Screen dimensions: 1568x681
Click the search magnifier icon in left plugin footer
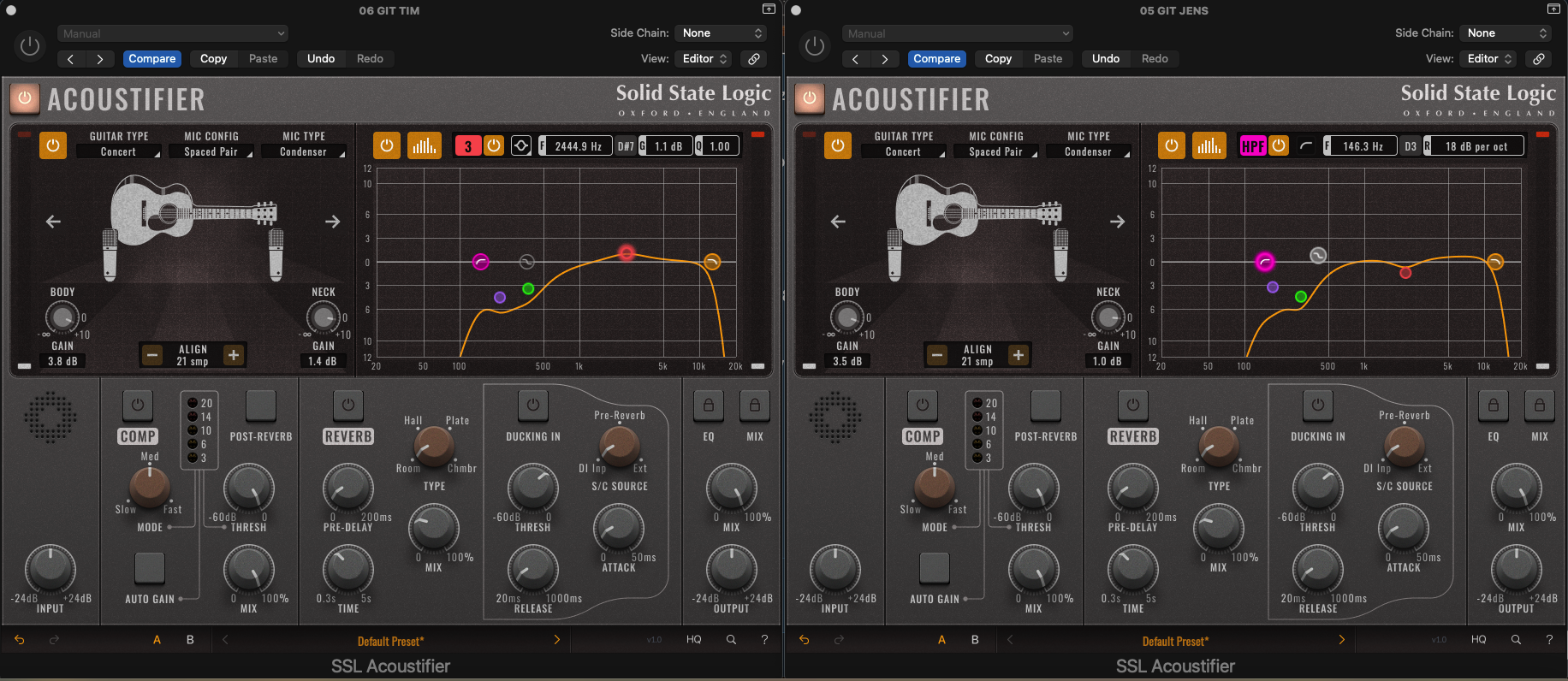click(x=731, y=640)
